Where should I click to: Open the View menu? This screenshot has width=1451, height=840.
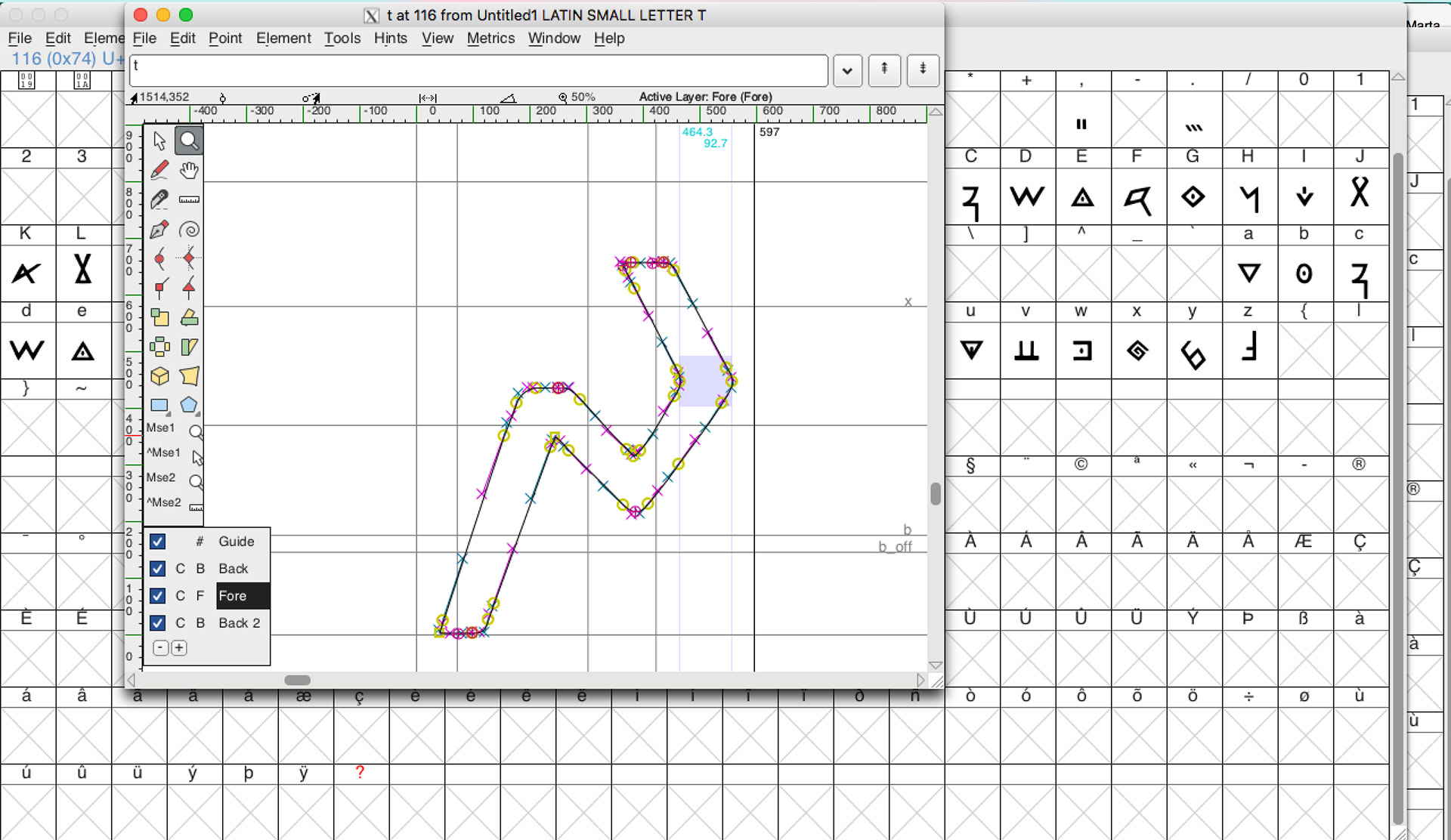438,39
